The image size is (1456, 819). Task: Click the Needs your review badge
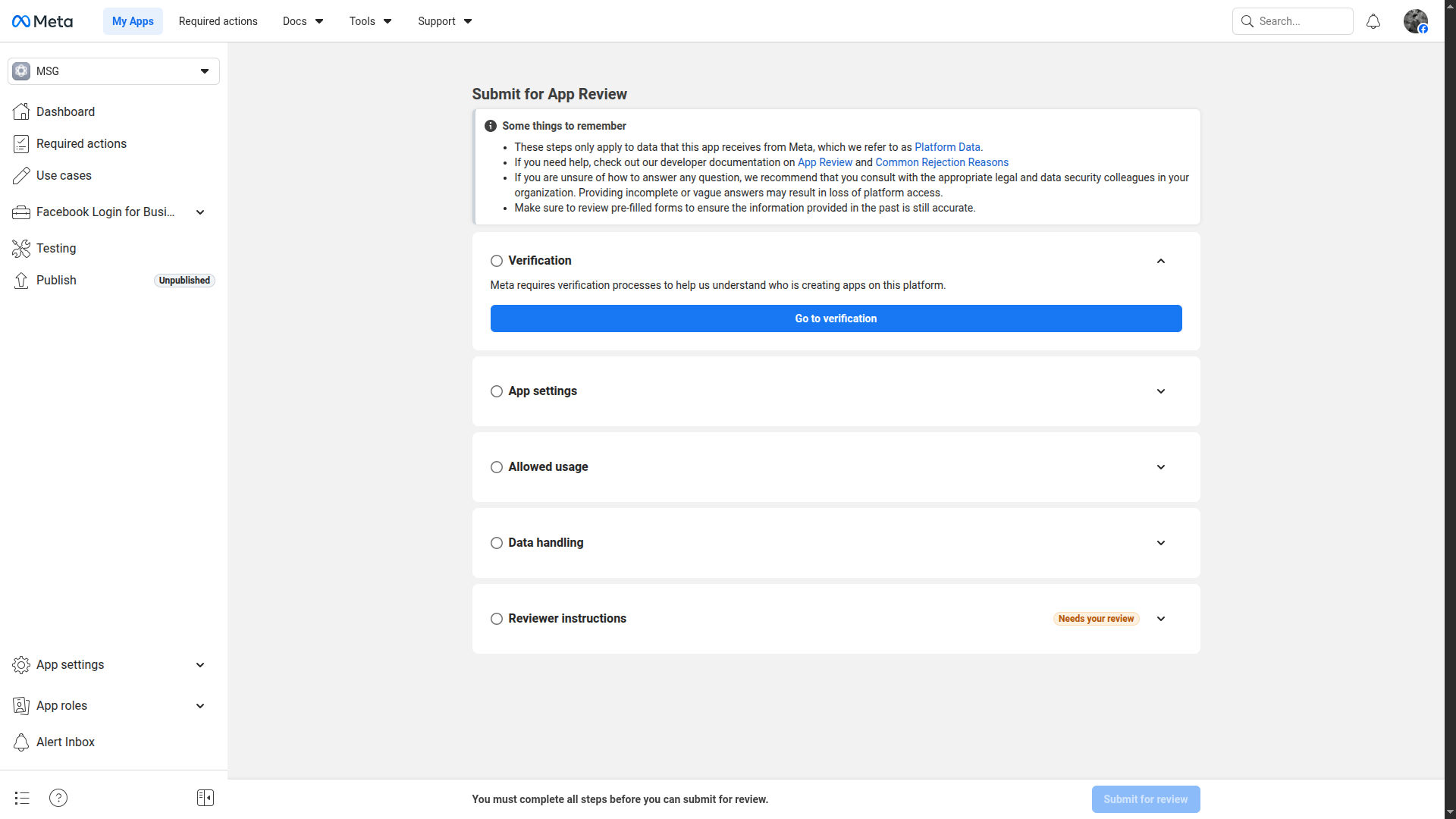click(1096, 619)
